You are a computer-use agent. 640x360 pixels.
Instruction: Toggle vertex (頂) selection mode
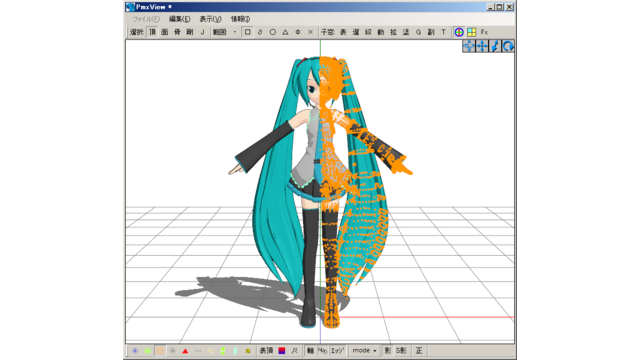coord(152,32)
